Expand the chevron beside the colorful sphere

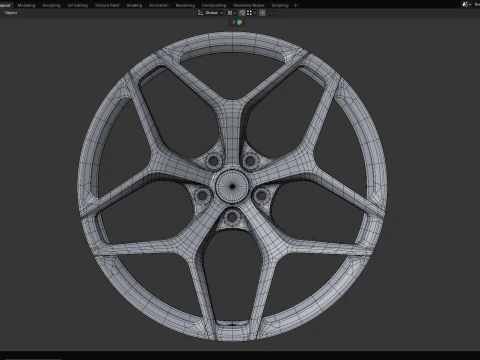click(x=234, y=22)
